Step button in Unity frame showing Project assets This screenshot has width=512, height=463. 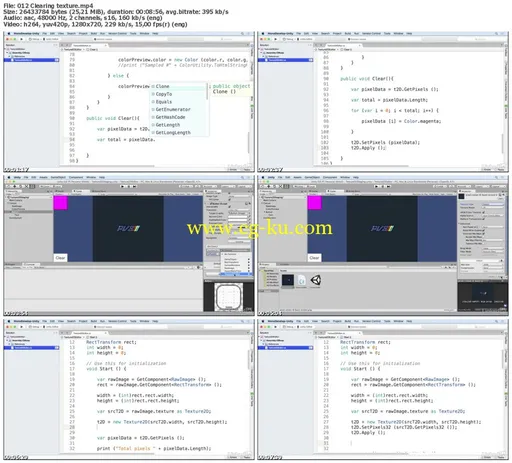click(x=388, y=186)
